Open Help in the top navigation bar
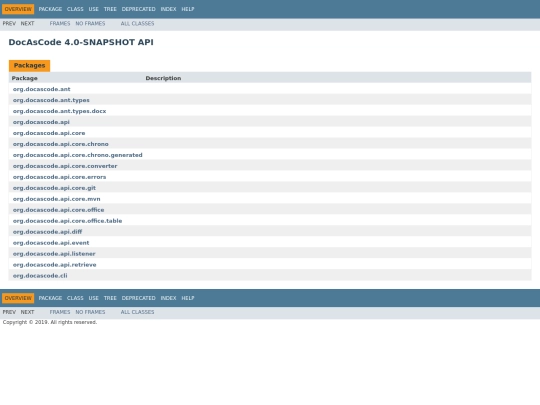 [188, 9]
